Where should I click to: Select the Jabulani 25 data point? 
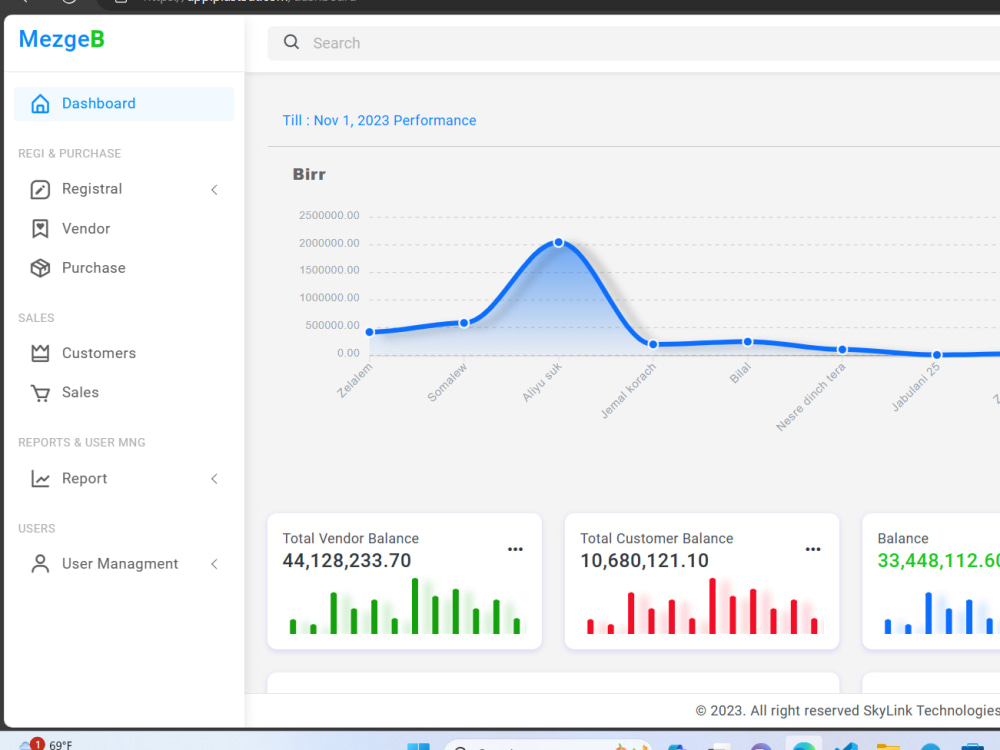[x=936, y=355]
